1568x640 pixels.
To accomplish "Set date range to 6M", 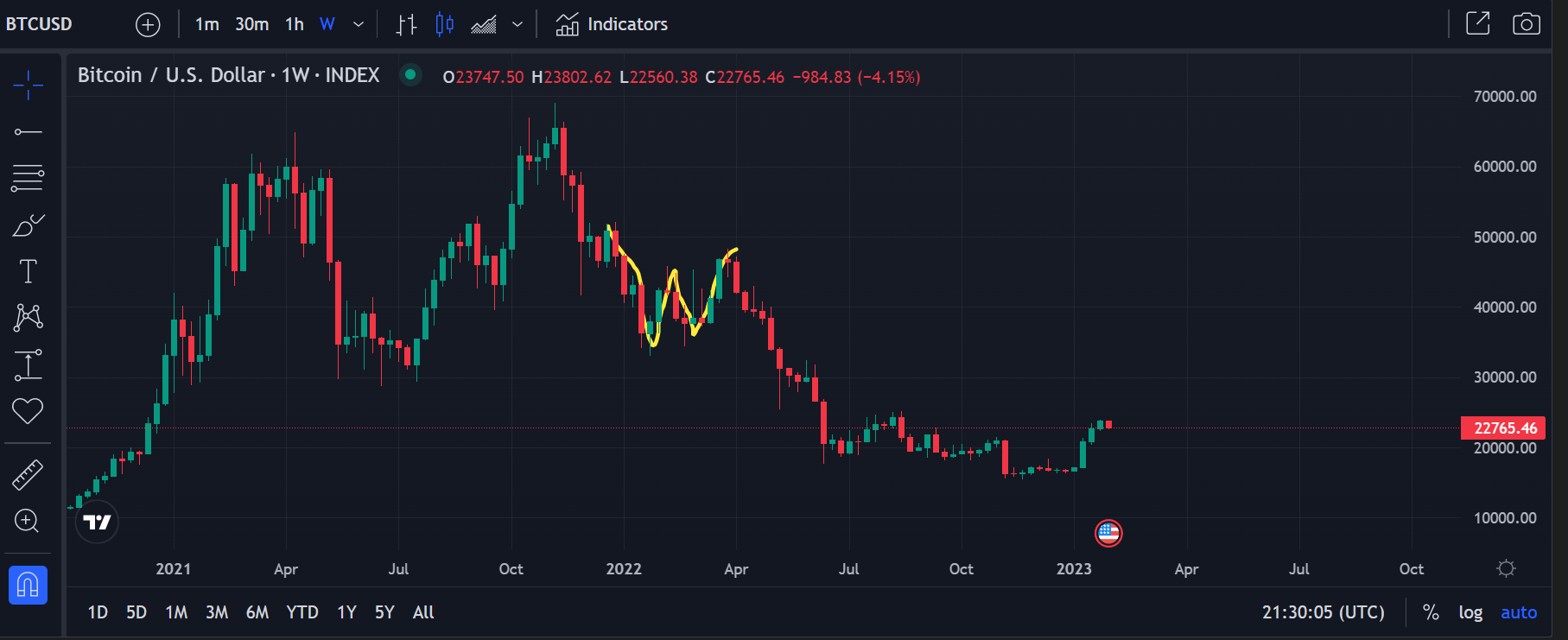I will tap(257, 612).
